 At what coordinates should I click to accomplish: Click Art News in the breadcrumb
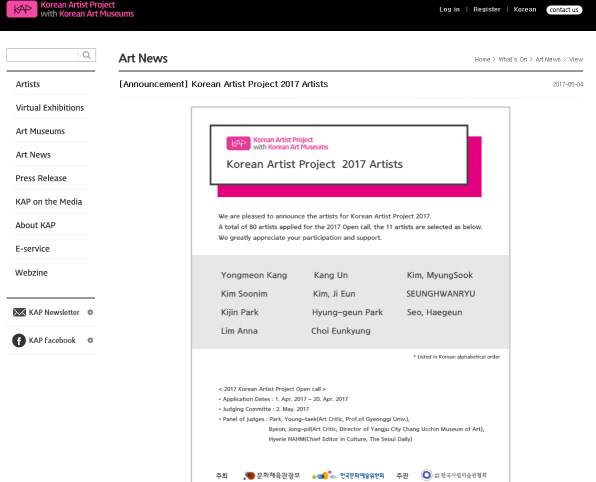click(548, 59)
